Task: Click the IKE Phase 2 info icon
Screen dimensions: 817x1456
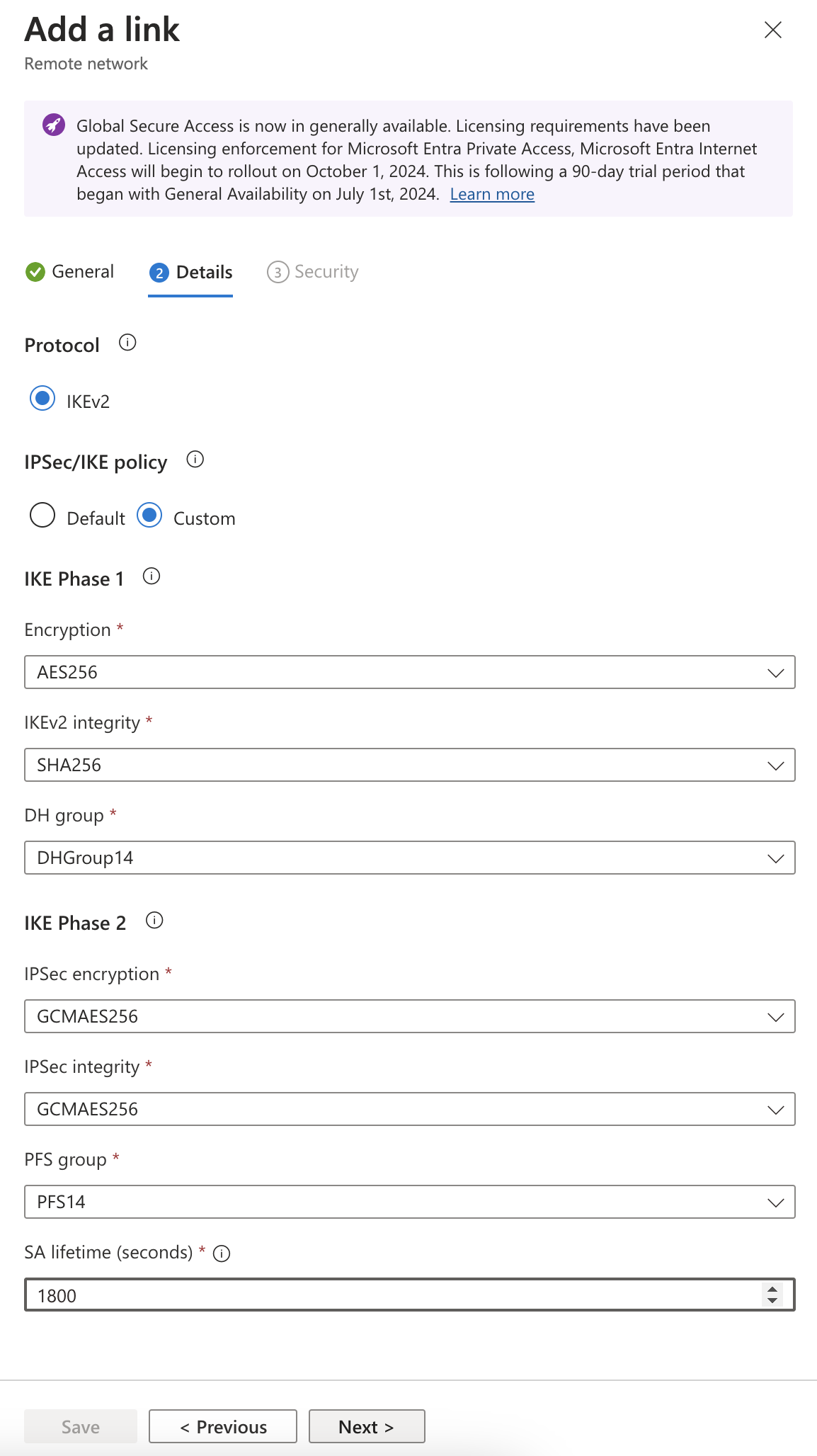Action: [154, 921]
